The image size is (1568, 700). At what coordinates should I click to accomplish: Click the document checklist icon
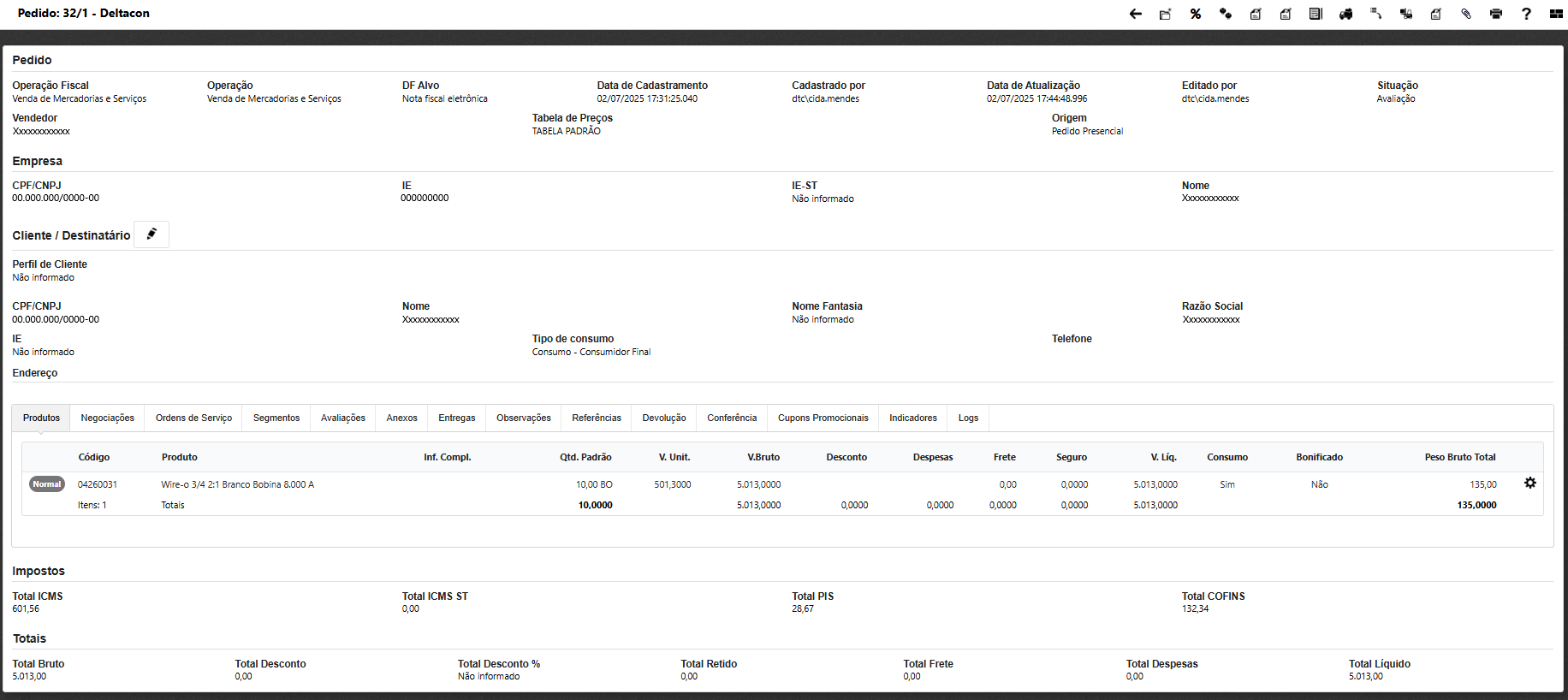pos(1316,14)
